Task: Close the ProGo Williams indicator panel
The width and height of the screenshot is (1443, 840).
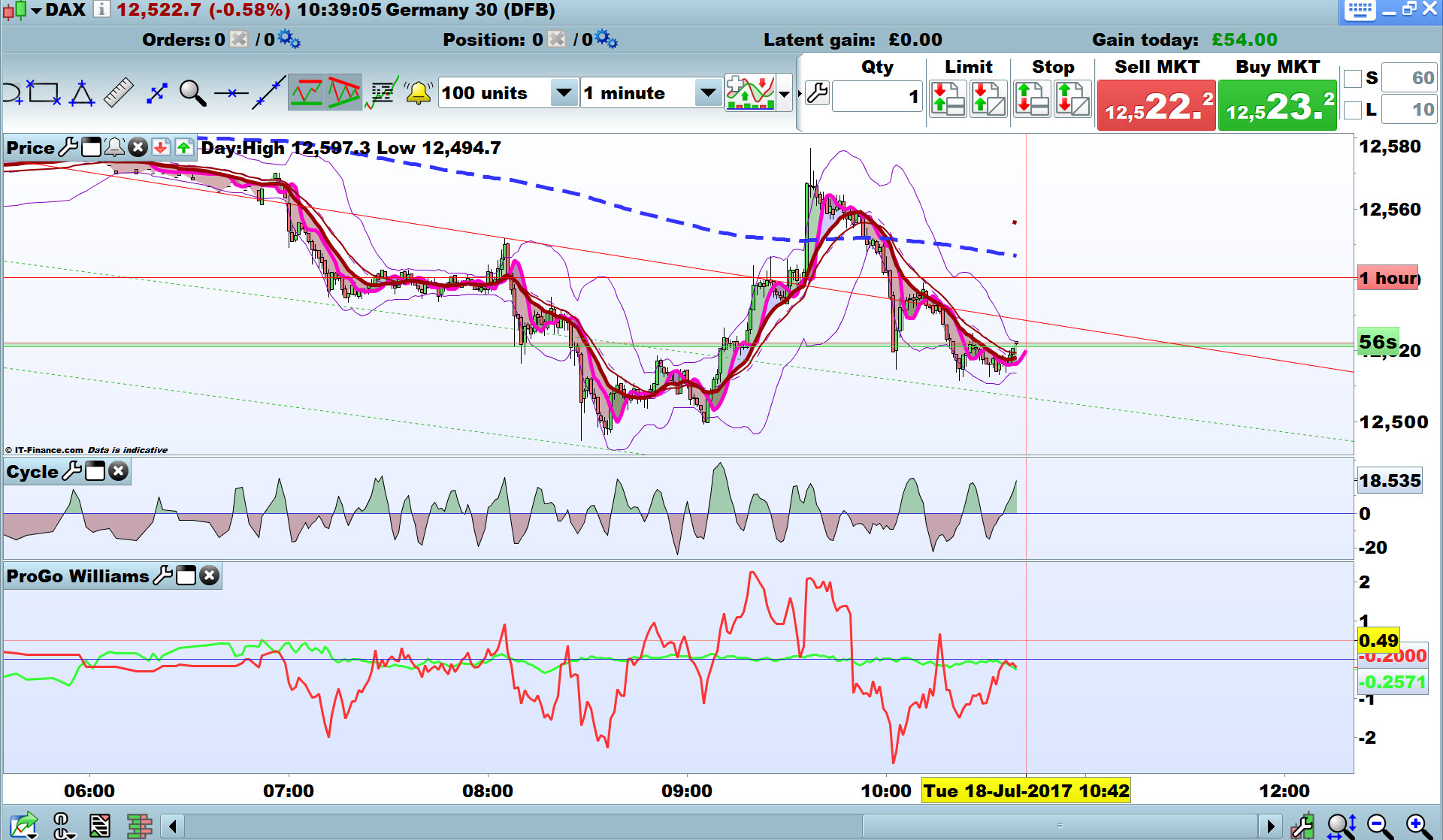Action: pyautogui.click(x=210, y=576)
